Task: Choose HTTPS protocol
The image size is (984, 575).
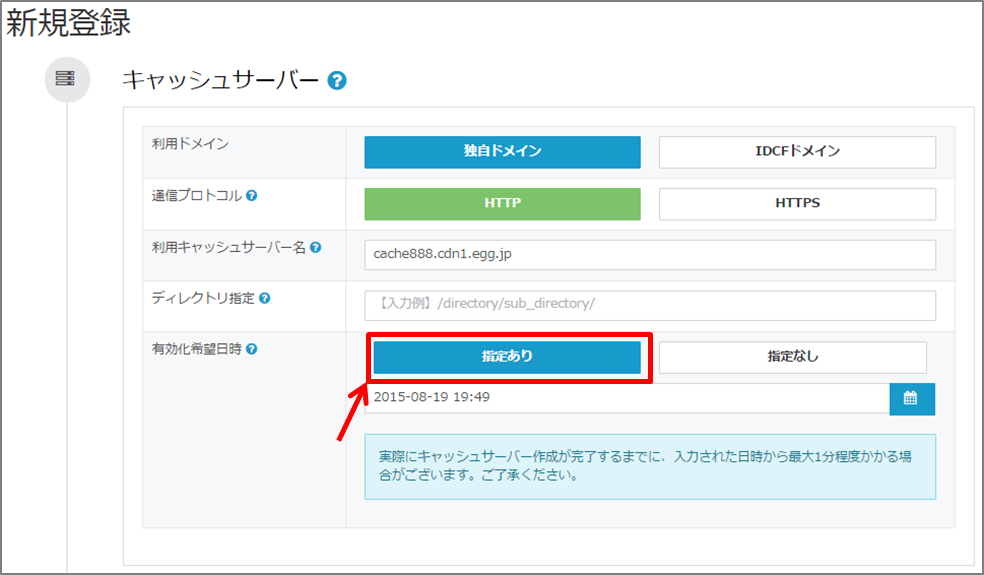Action: point(796,203)
